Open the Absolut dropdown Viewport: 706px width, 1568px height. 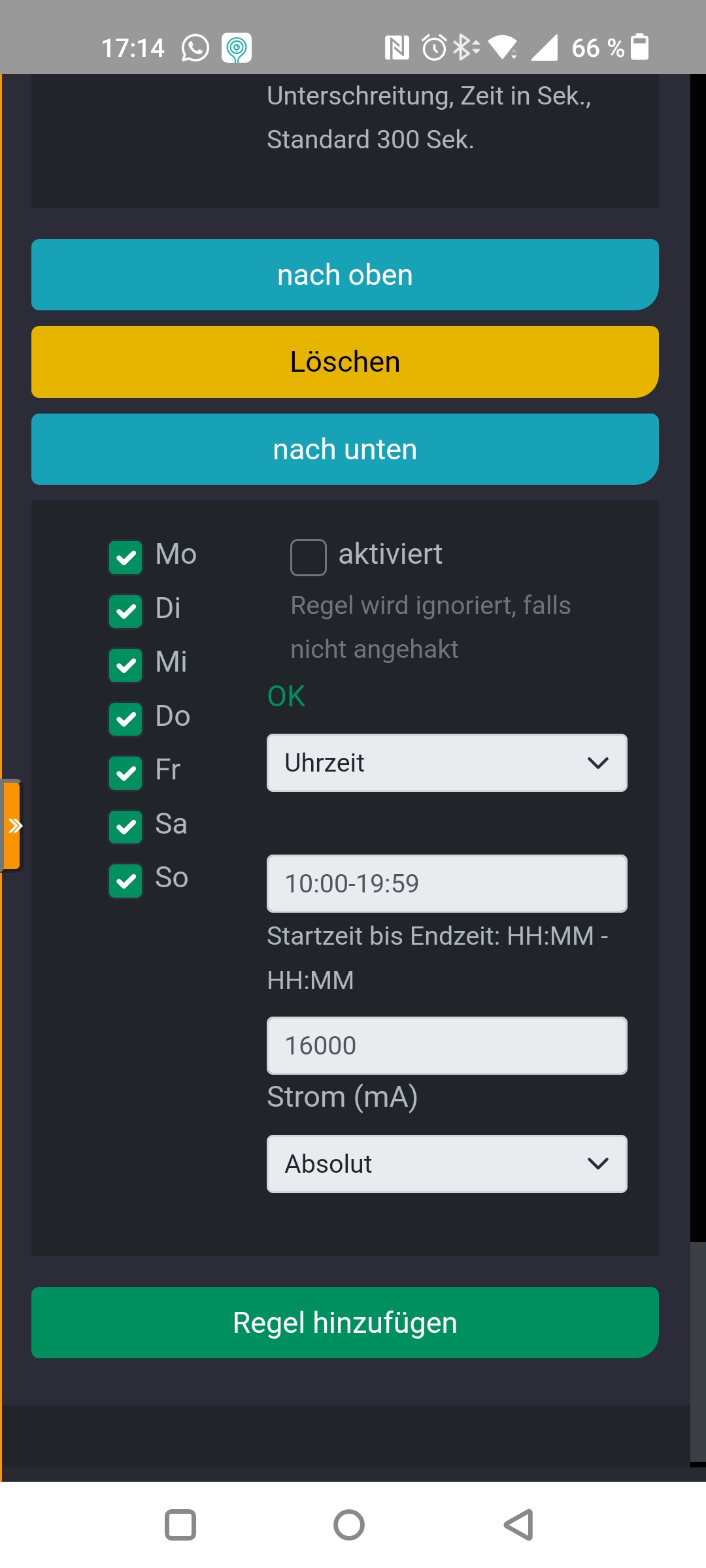click(x=447, y=1164)
